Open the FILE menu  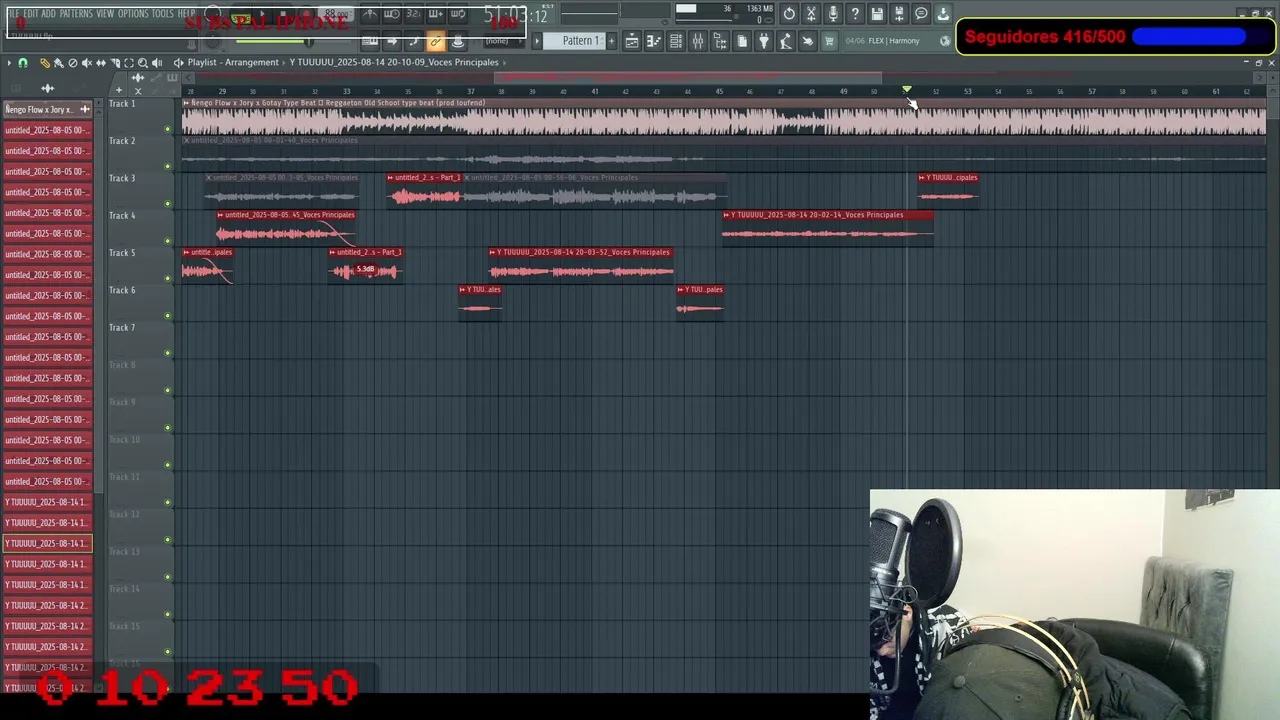pyautogui.click(x=14, y=14)
